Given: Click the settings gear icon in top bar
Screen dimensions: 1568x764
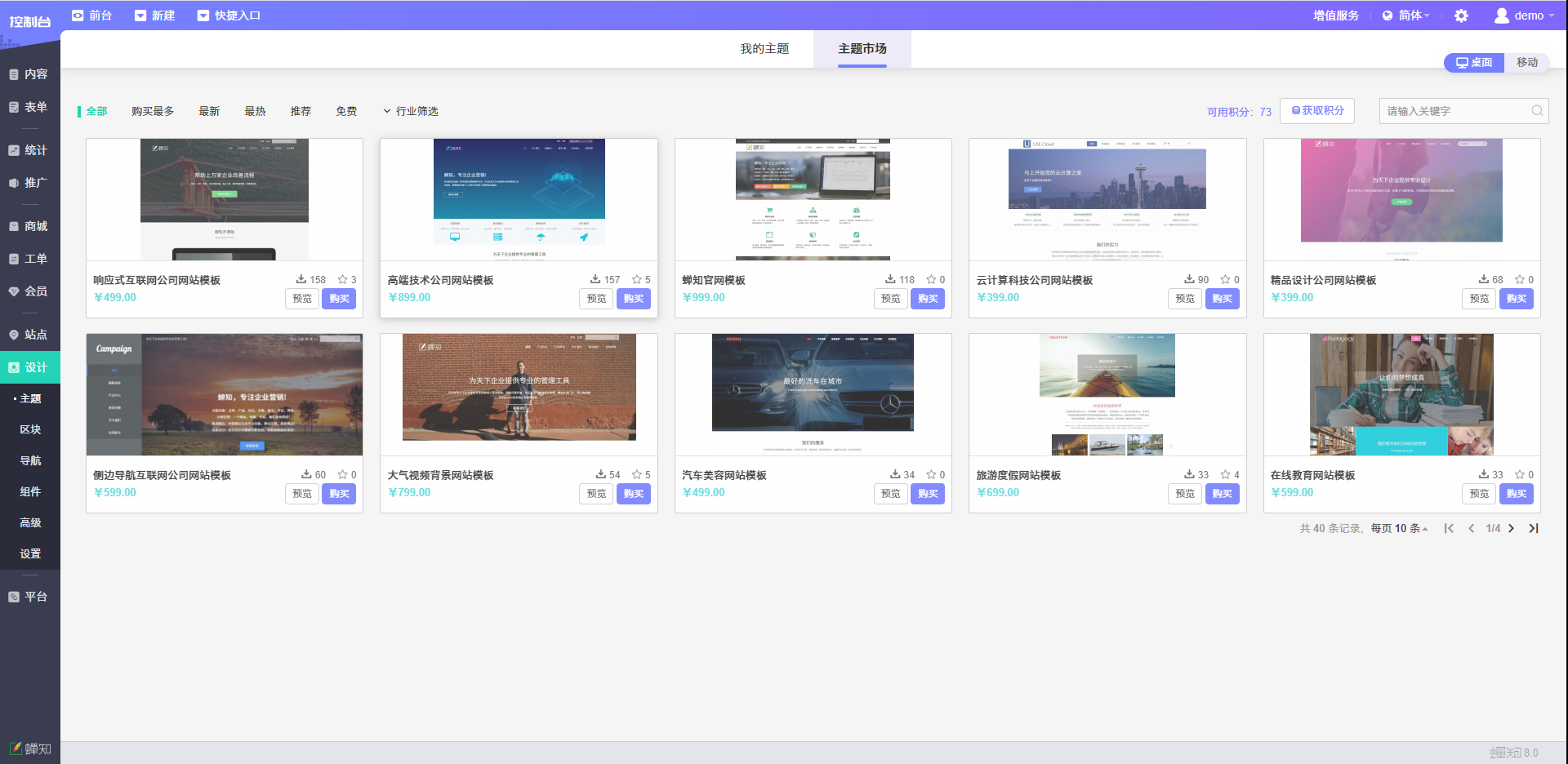Looking at the screenshot, I should tap(1461, 16).
